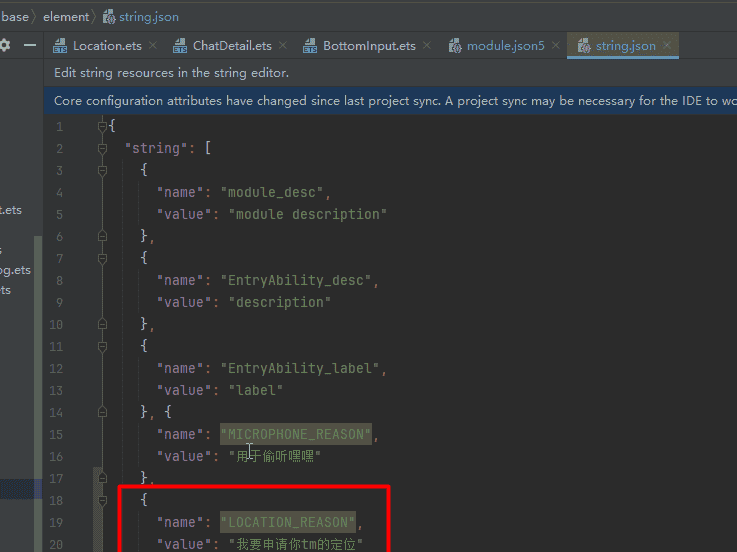The image size is (737, 552).
Task: Collapse the root brace fold on line 1
Action: pos(102,127)
